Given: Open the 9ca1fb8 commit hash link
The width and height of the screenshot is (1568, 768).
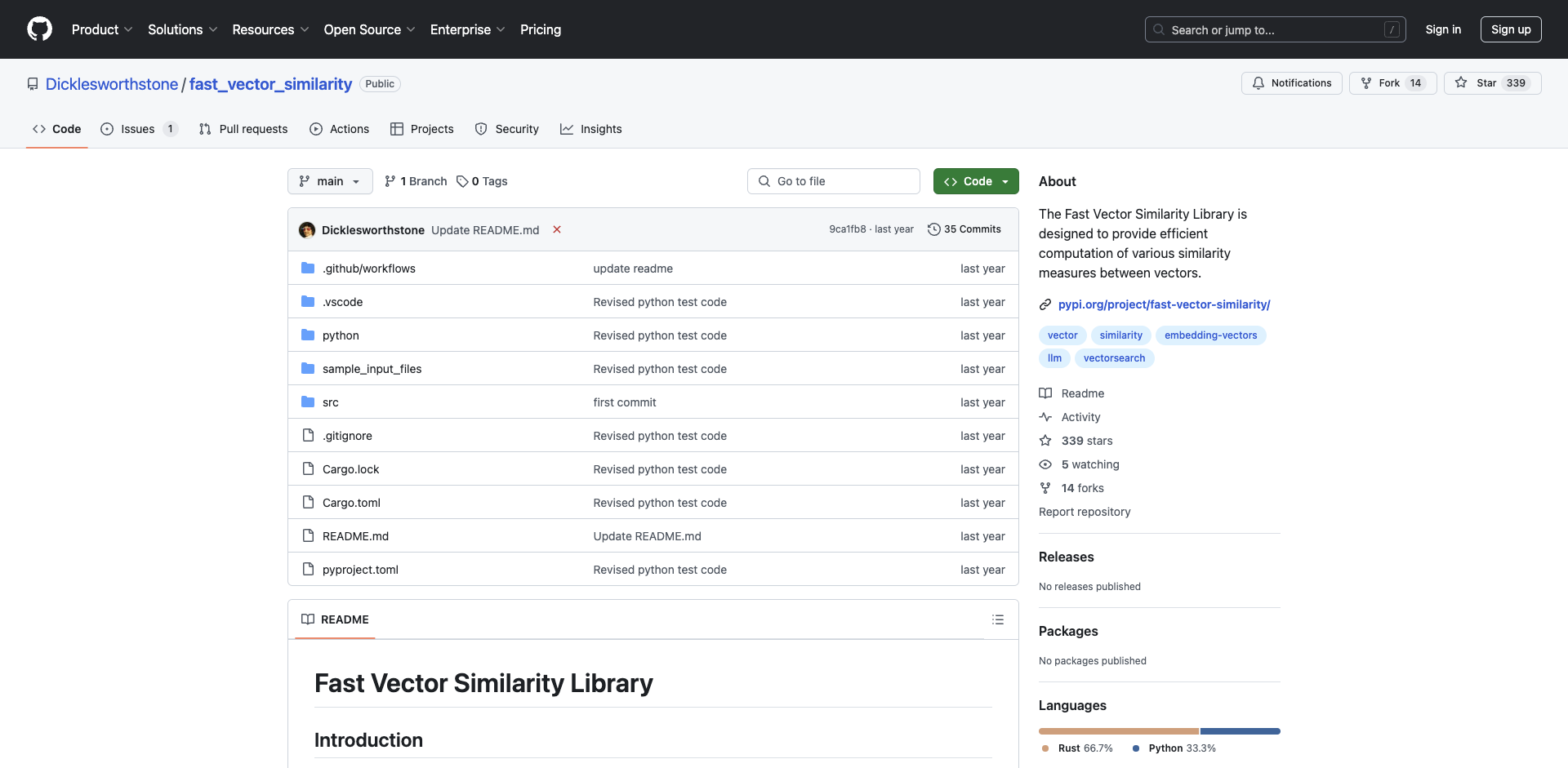Looking at the screenshot, I should coord(848,229).
